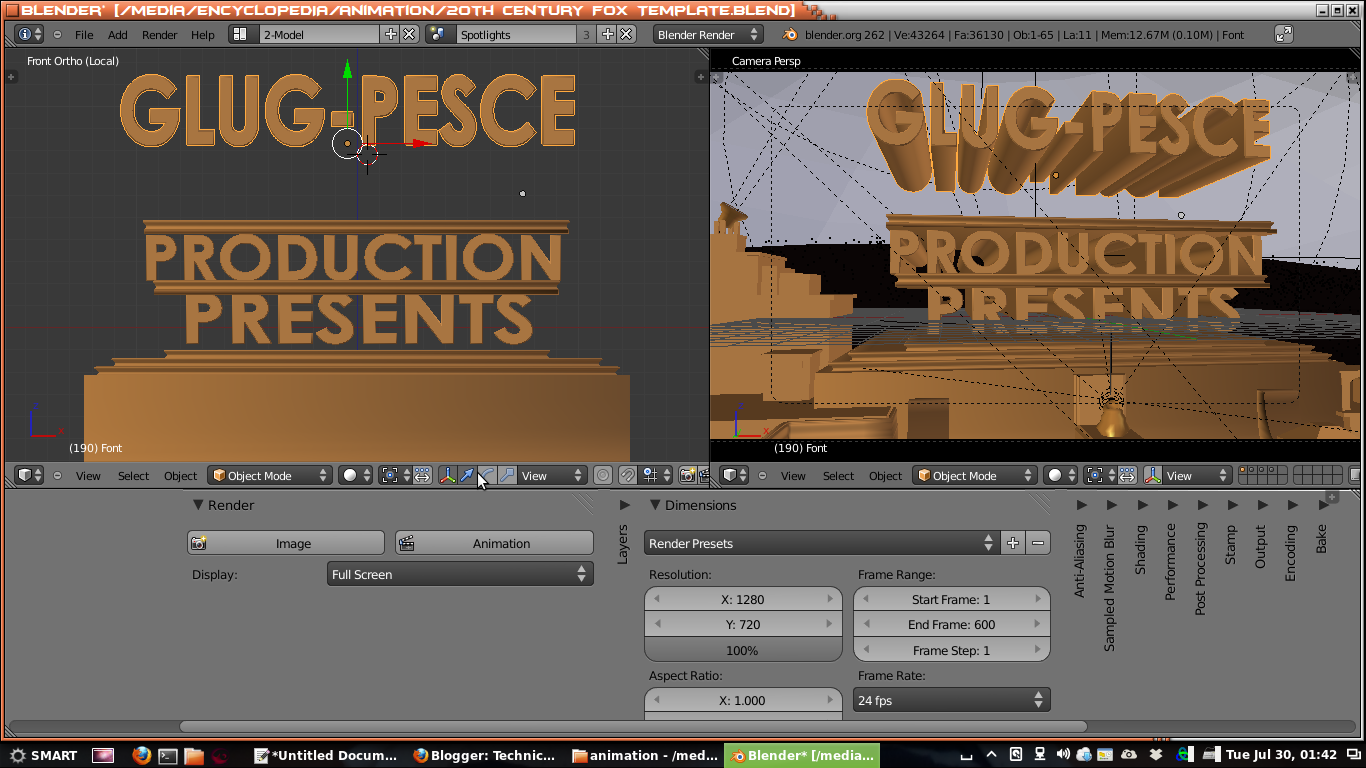Expand the Layers panel
Image resolution: width=1366 pixels, height=768 pixels.
pyautogui.click(x=625, y=505)
